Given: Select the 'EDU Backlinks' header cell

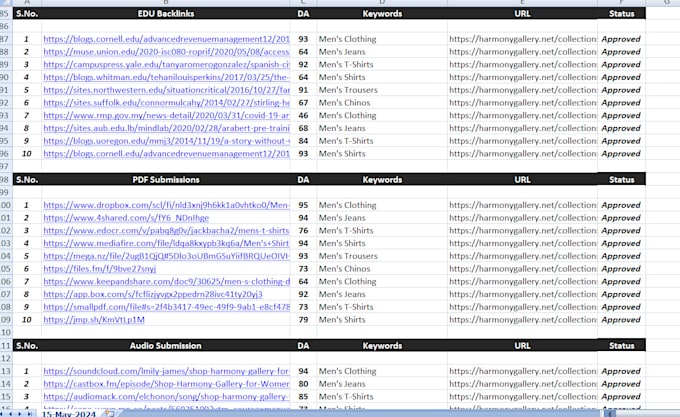Looking at the screenshot, I should pyautogui.click(x=166, y=13).
